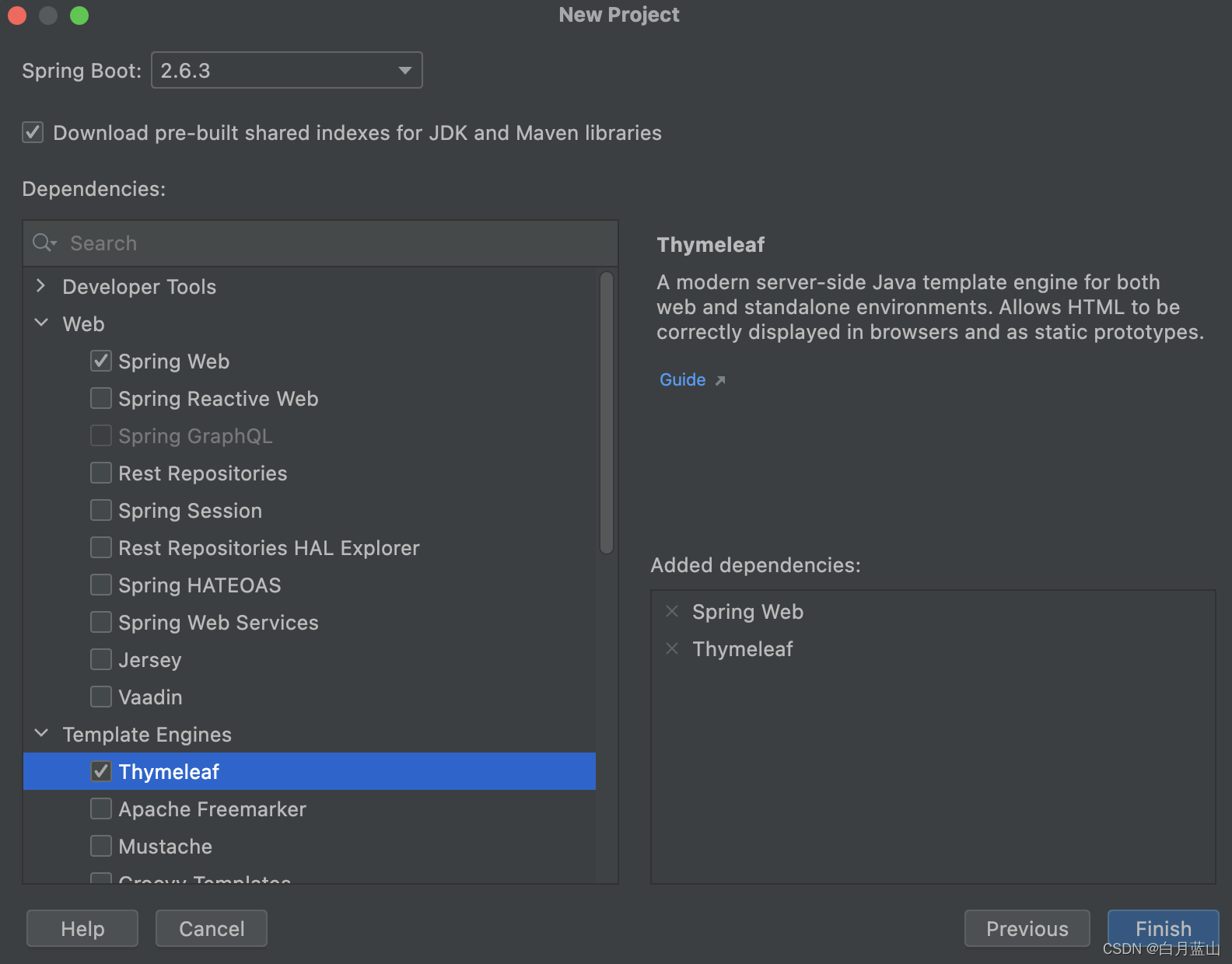1232x964 pixels.
Task: Enable the Mustache template engine checkbox
Action: 101,847
